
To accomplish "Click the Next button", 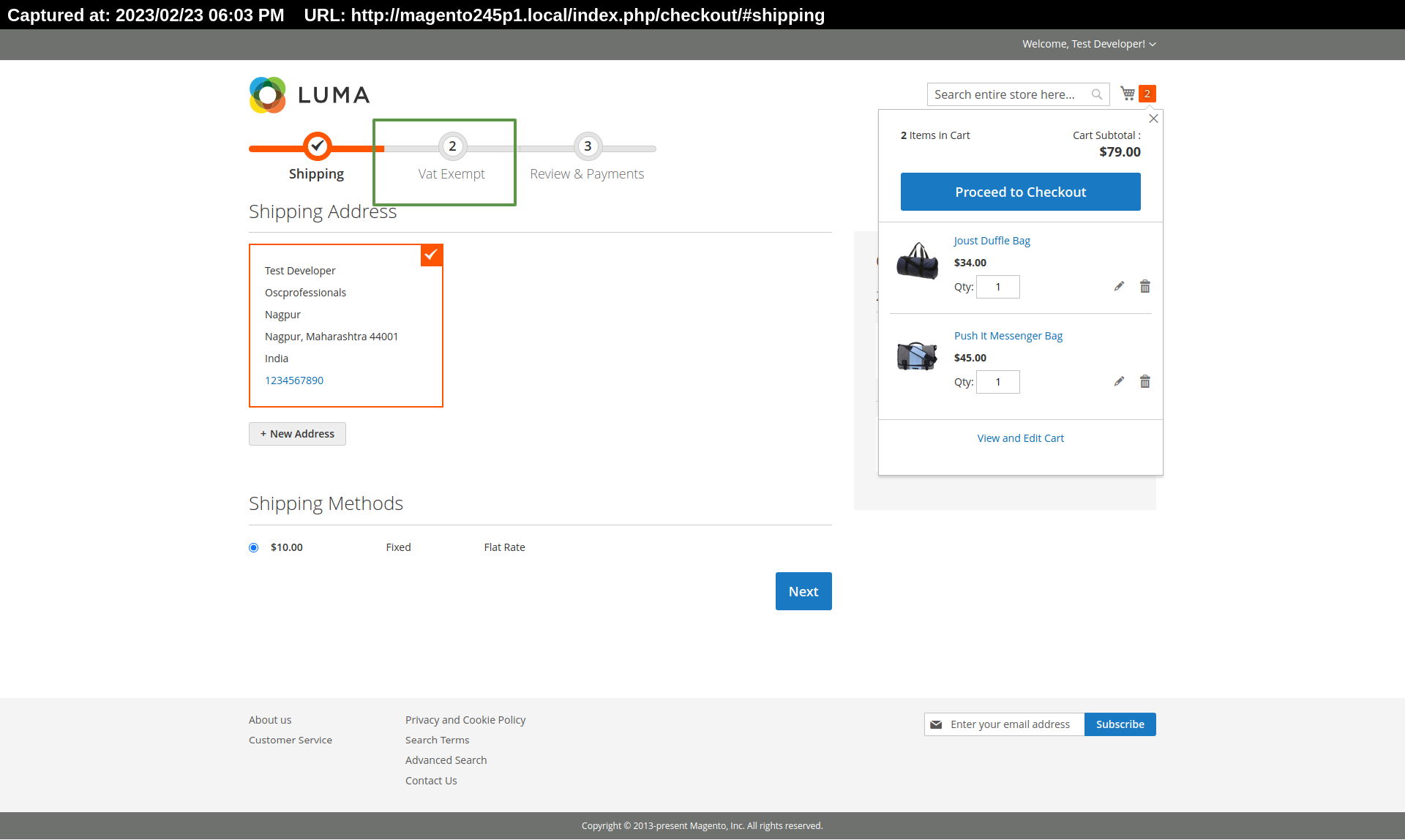I will (803, 591).
